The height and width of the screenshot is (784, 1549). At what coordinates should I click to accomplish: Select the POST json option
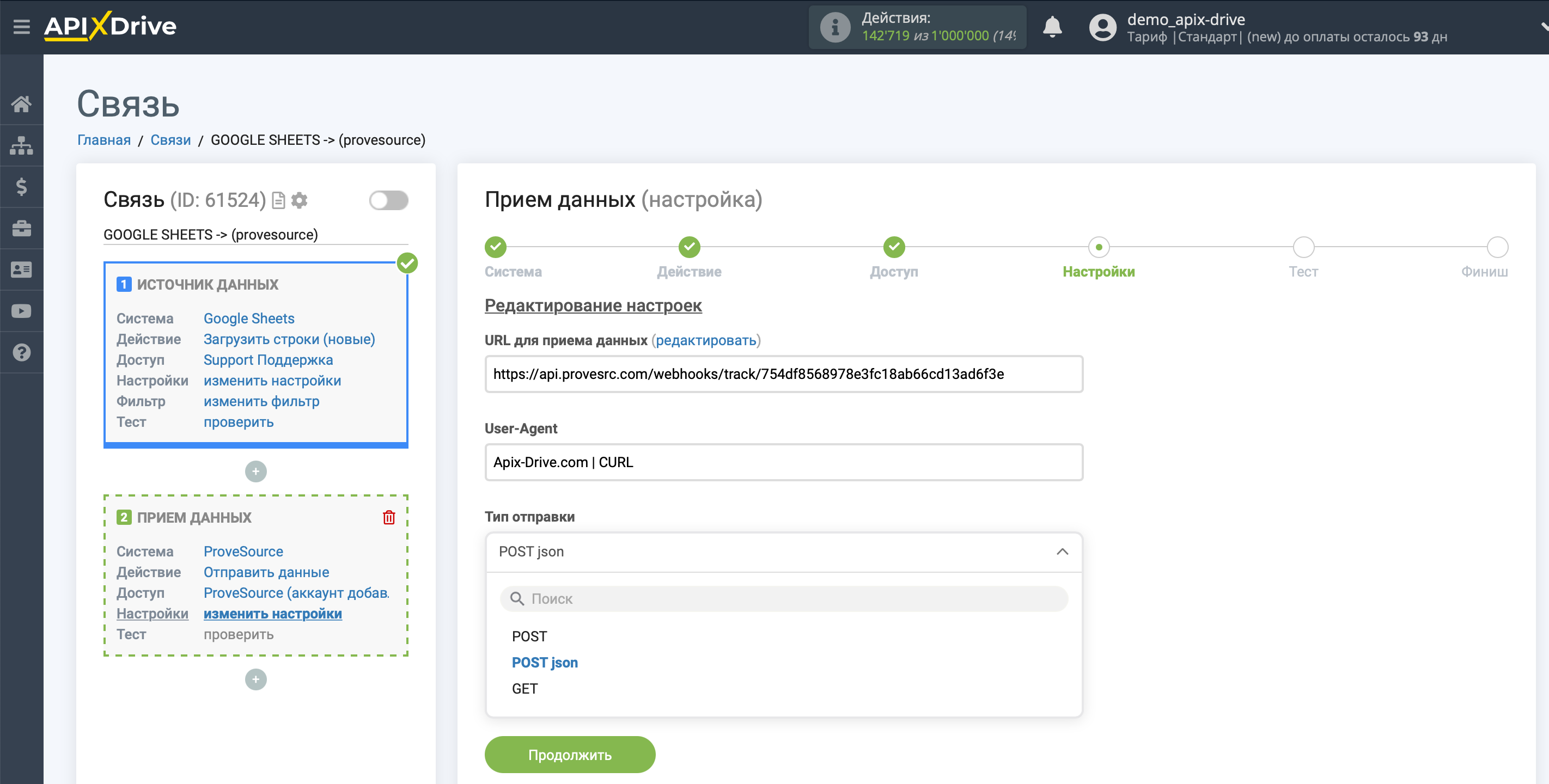(x=545, y=663)
